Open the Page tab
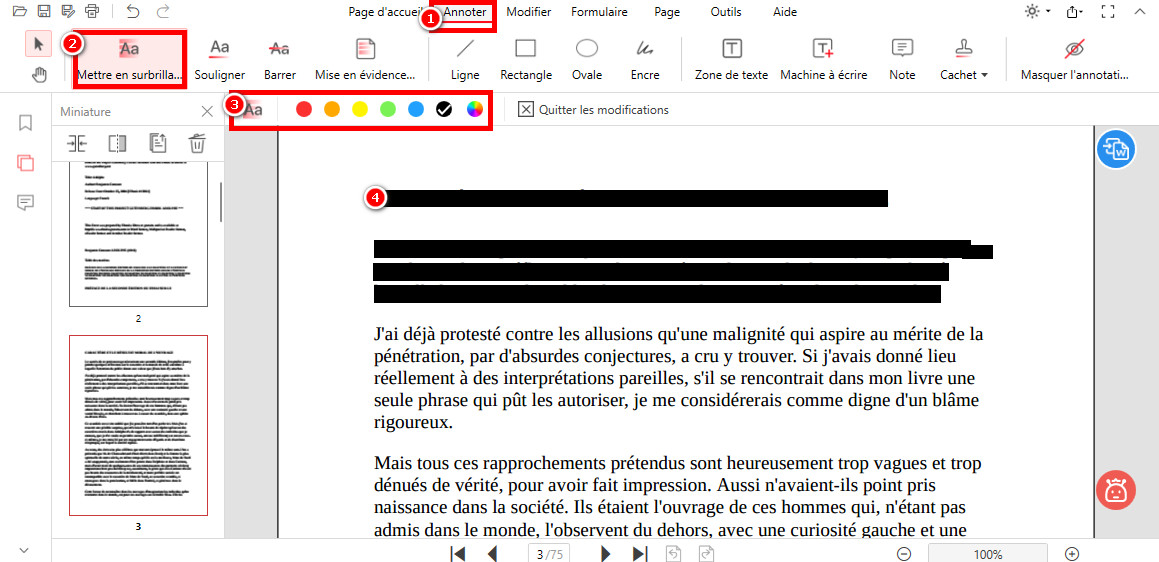The image size is (1159, 562). point(667,12)
